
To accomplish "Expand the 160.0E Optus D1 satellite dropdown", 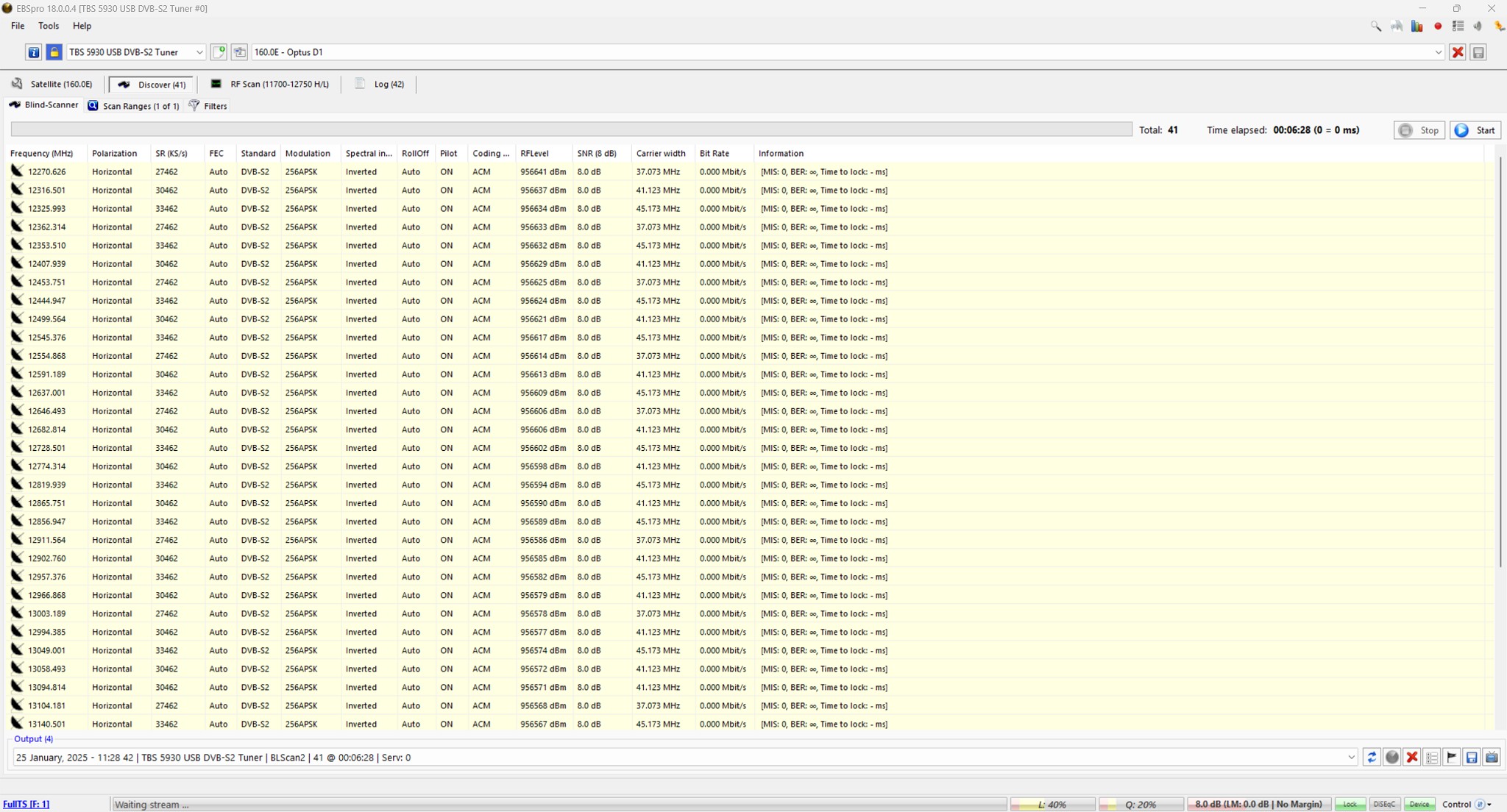I will [1438, 52].
